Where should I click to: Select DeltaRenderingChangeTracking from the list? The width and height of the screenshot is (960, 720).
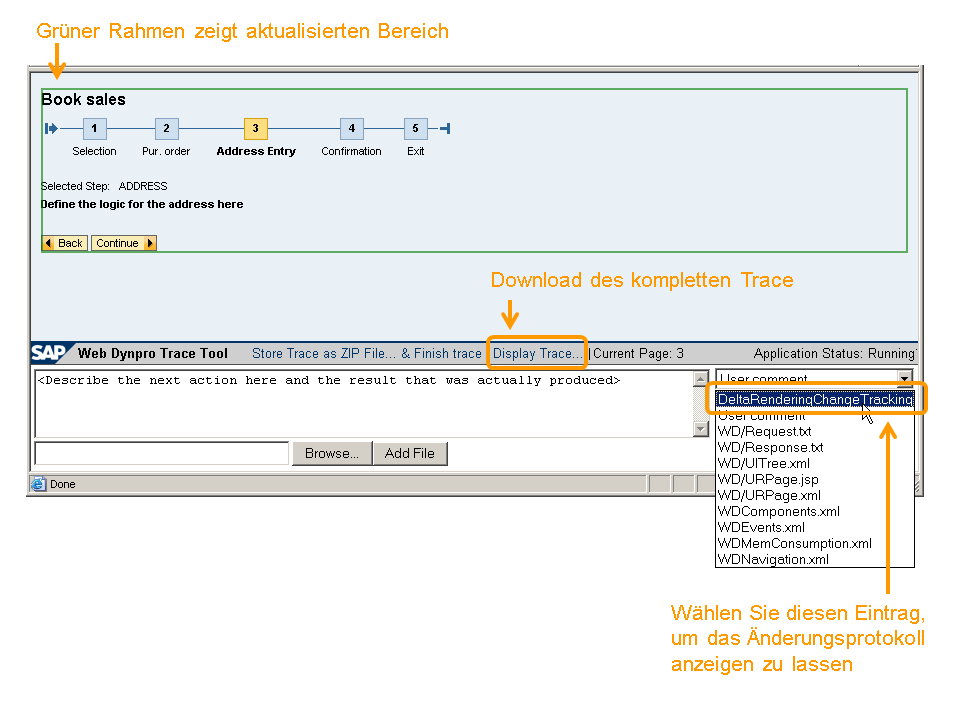point(815,399)
